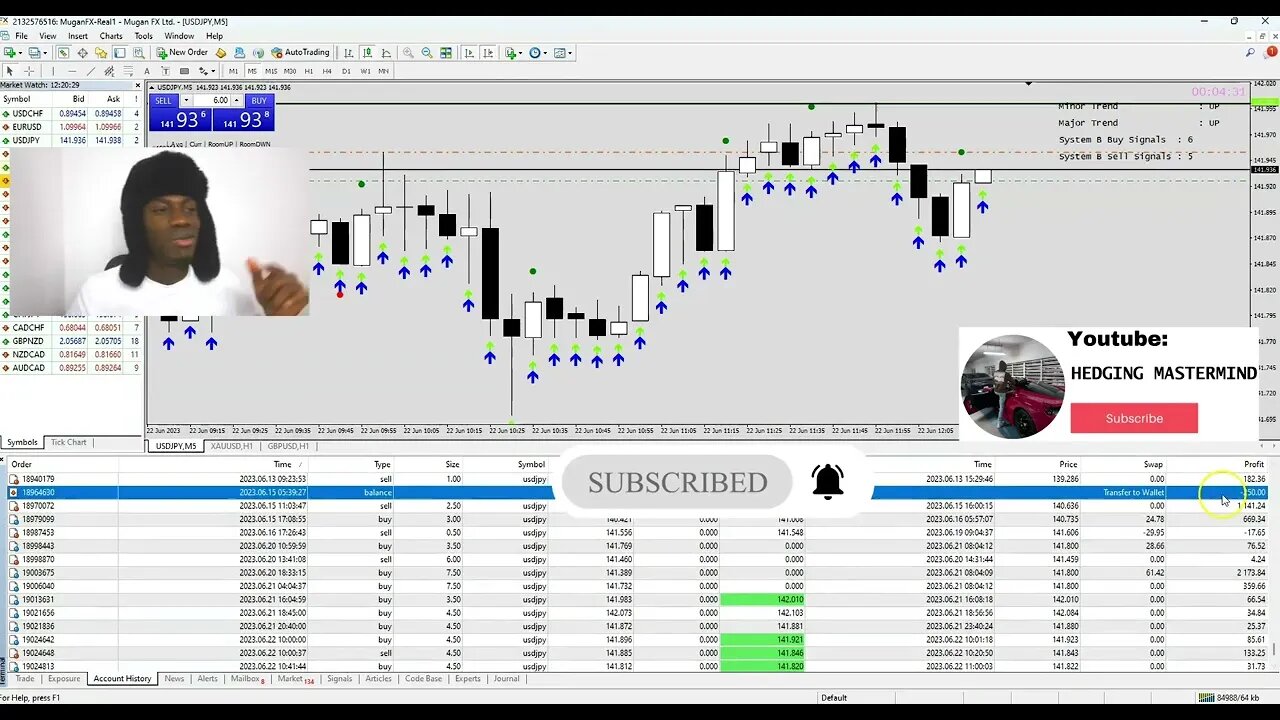Image resolution: width=1280 pixels, height=720 pixels.
Task: Open the Templates dropdown
Action: [563, 53]
